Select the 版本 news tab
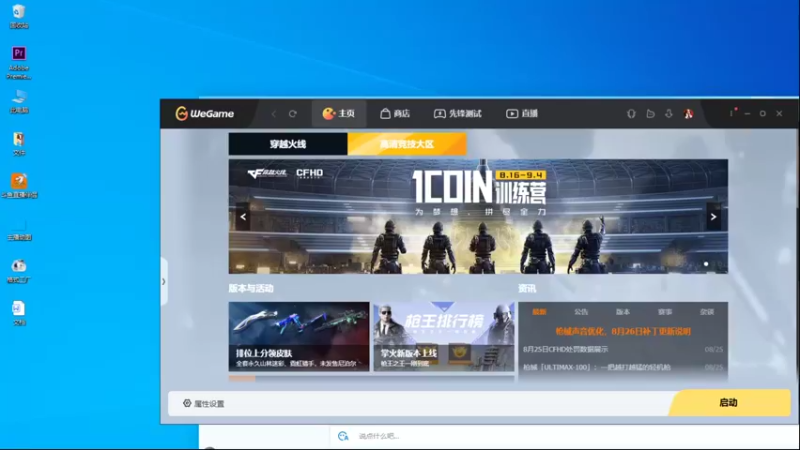Screen dimensions: 800x450 pyautogui.click(x=623, y=312)
